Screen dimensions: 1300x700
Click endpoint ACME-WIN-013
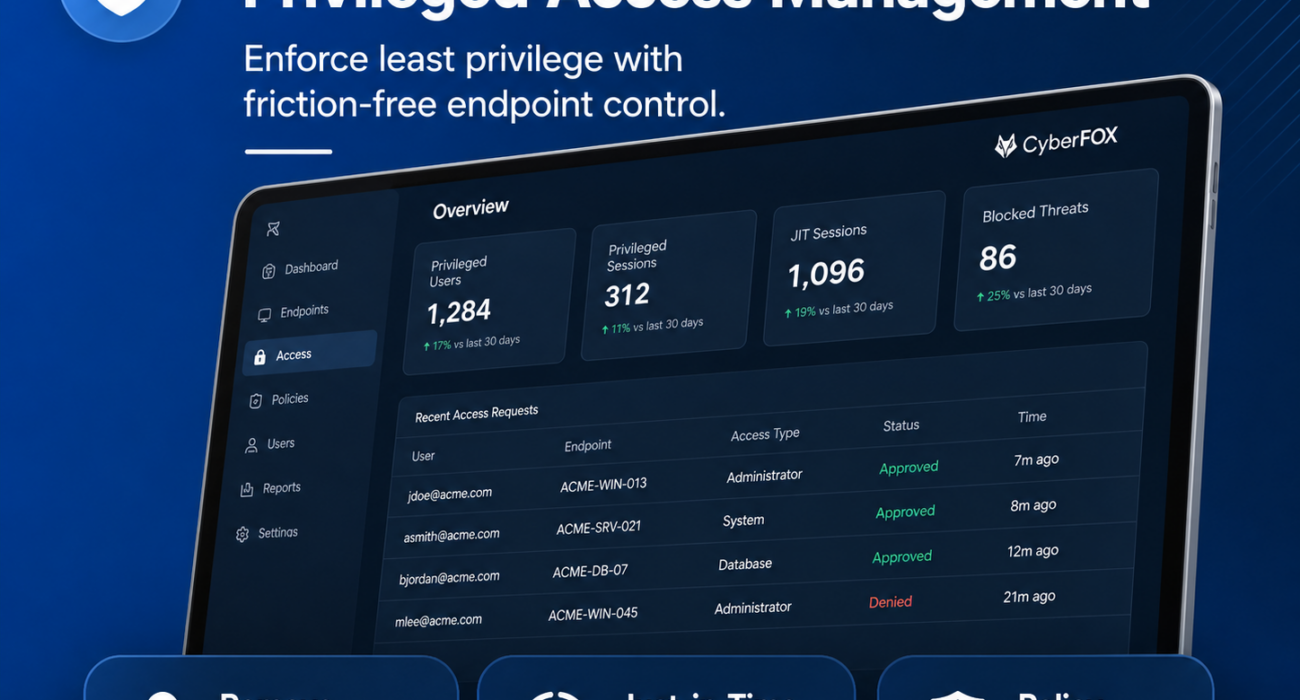click(x=604, y=485)
